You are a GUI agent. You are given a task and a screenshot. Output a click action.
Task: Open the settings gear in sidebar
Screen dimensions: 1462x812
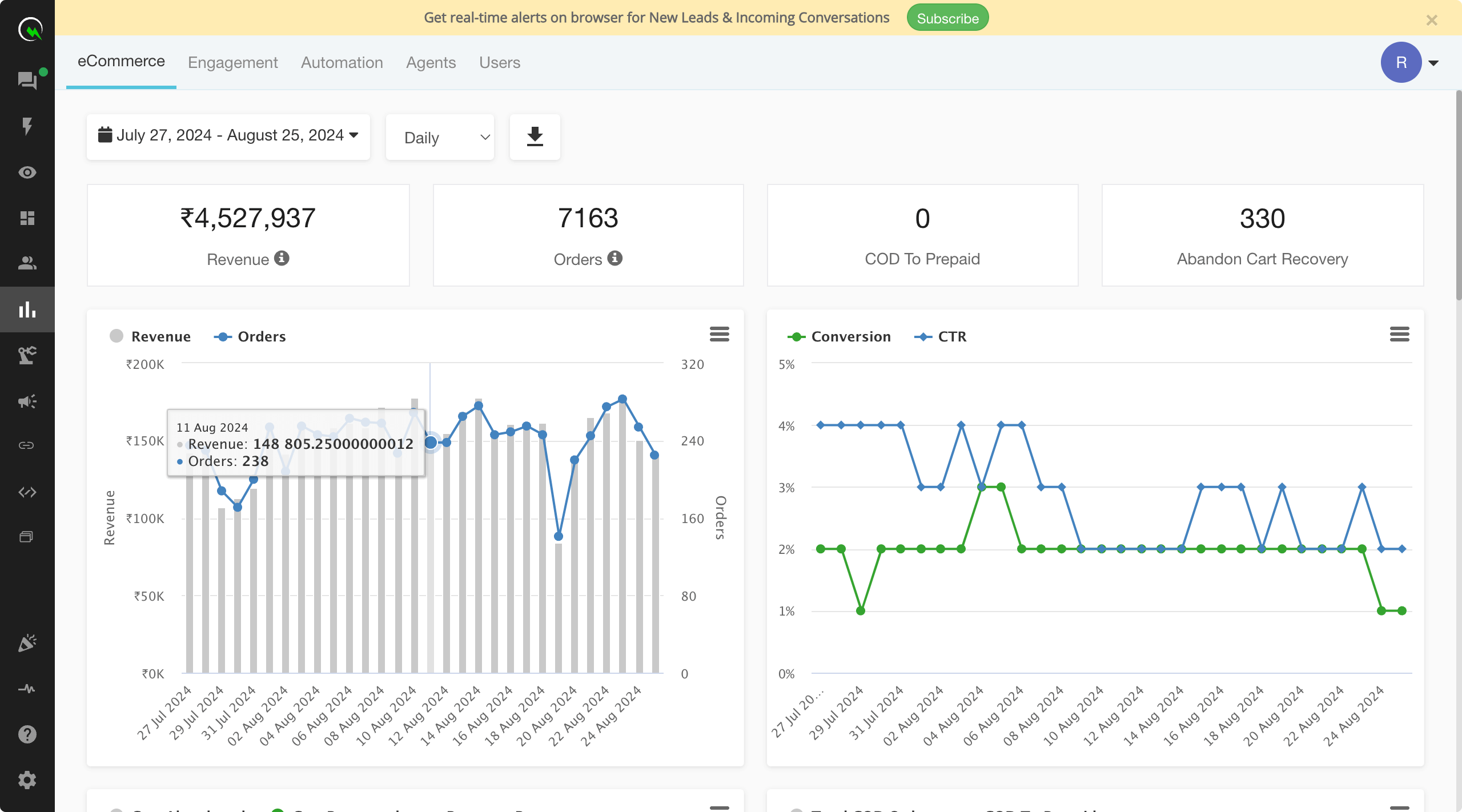click(x=27, y=780)
